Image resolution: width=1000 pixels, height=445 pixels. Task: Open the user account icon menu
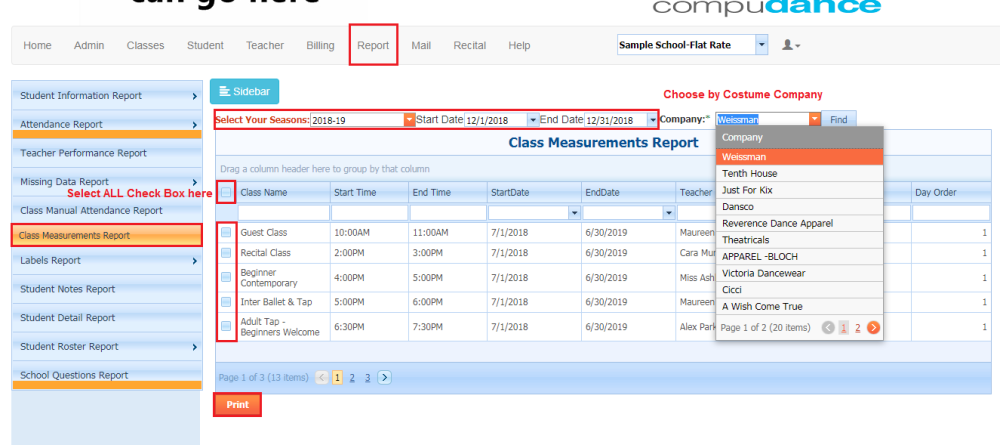click(x=791, y=45)
